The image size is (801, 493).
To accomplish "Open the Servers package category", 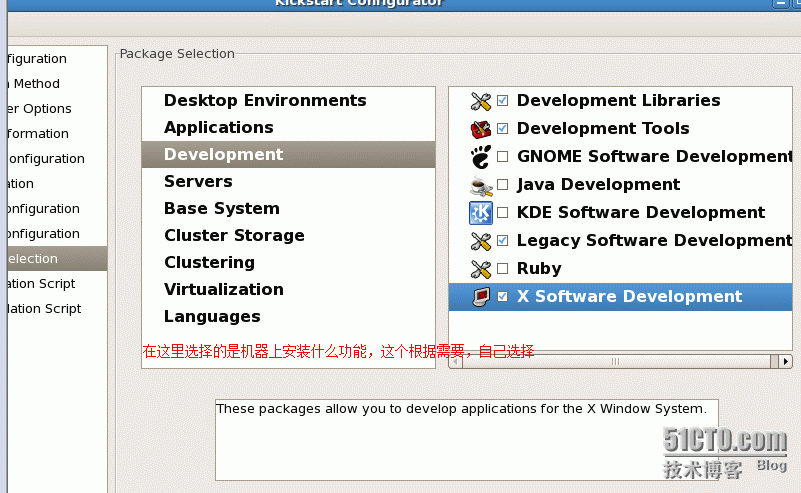I will 198,182.
